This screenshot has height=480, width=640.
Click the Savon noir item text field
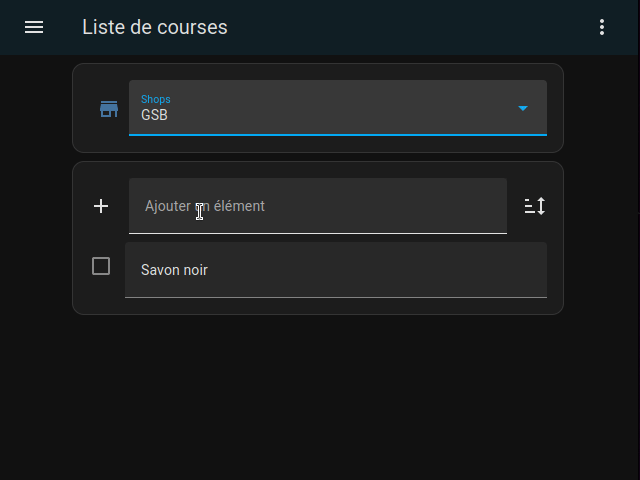pos(336,270)
